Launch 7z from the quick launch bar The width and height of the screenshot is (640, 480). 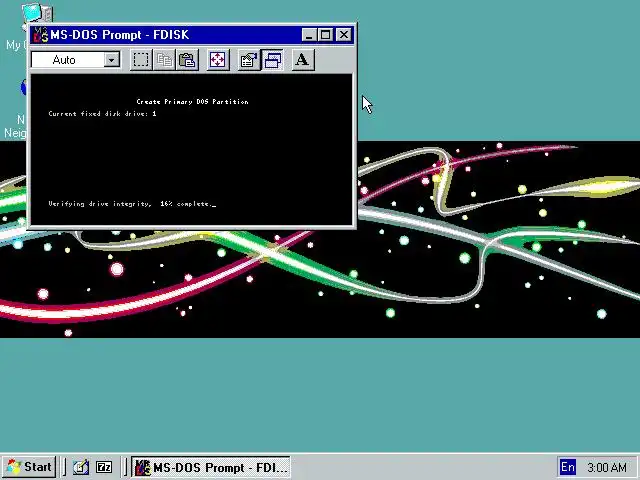coord(104,467)
